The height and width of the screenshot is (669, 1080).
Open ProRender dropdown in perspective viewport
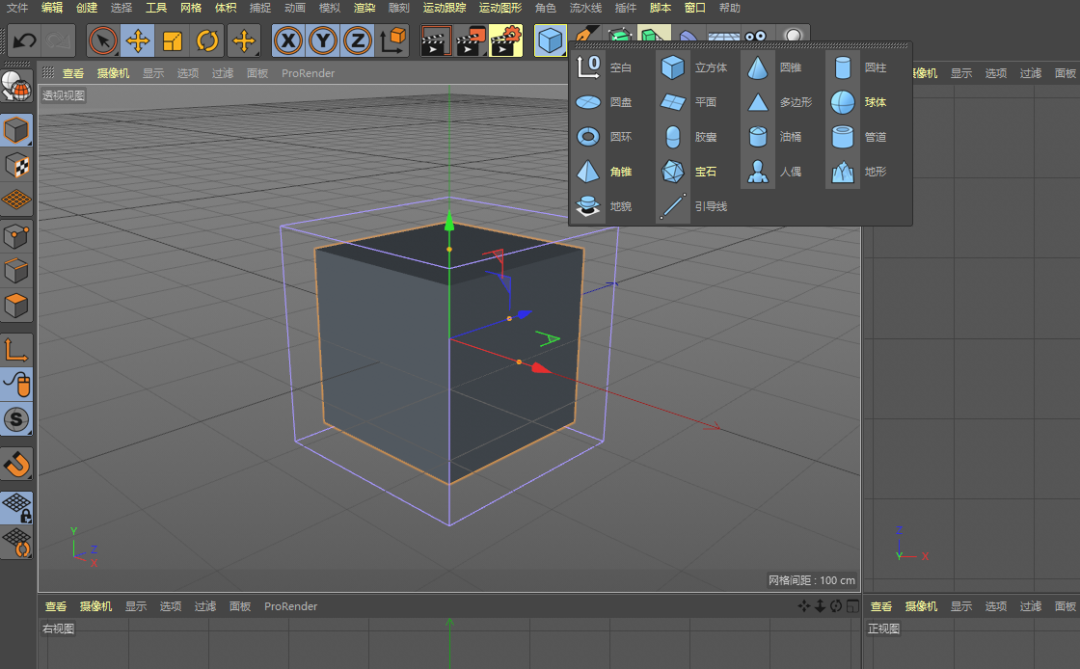(x=308, y=73)
